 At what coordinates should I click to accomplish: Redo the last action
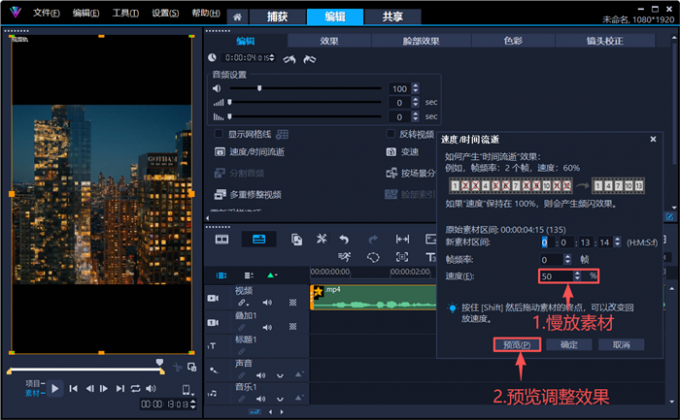coord(373,239)
